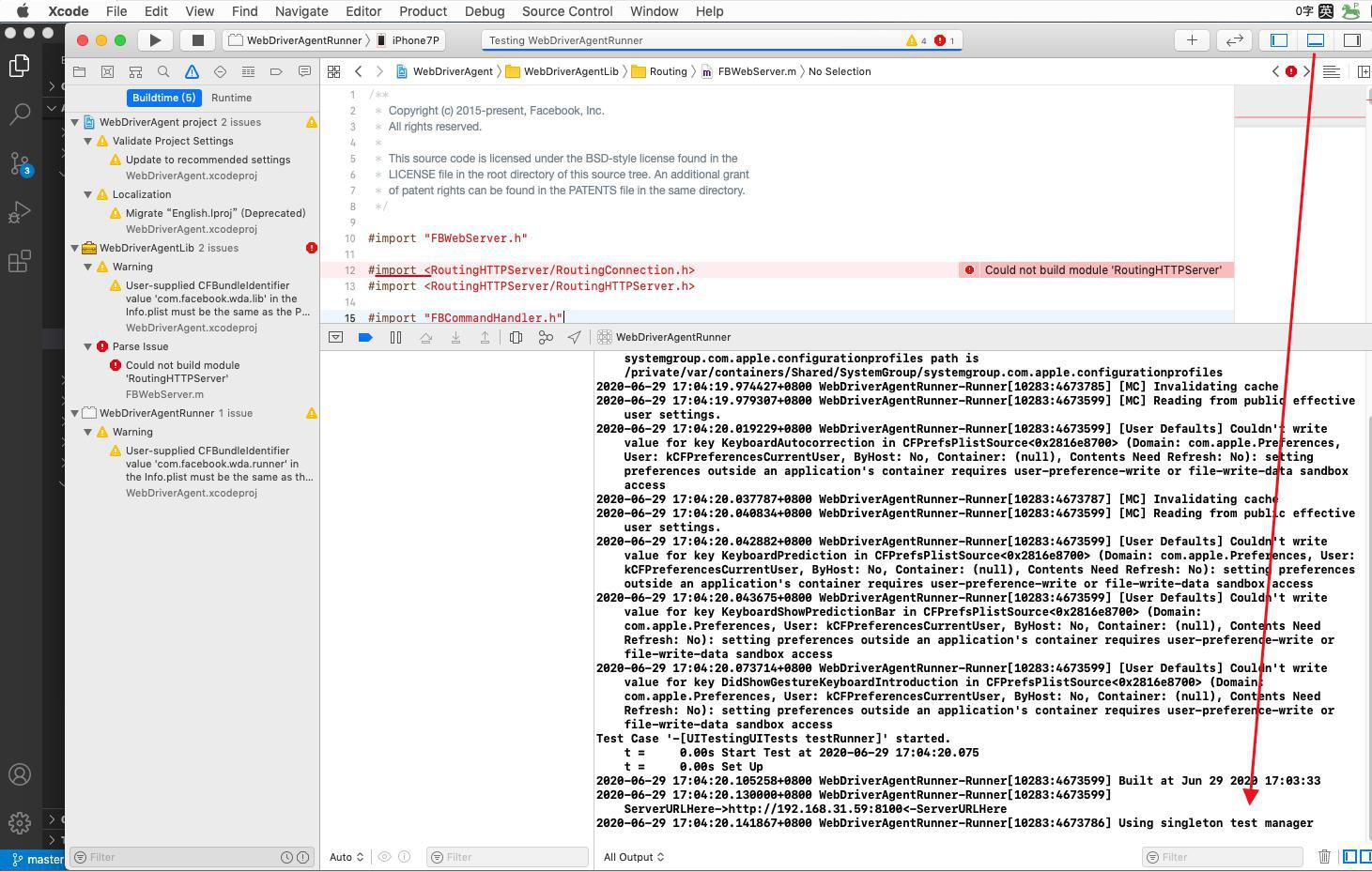Open the Source Control menu
1372x872 pixels.
click(567, 11)
